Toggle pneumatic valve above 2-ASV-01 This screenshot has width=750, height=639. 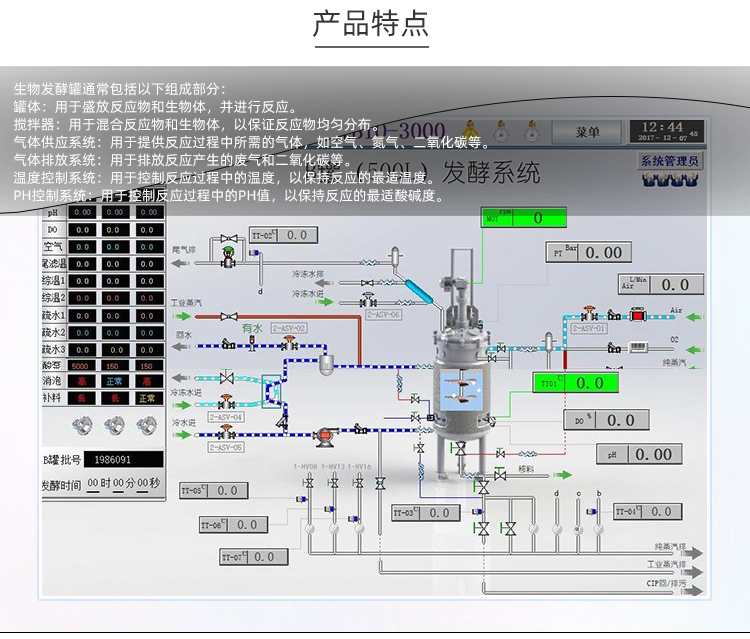589,314
